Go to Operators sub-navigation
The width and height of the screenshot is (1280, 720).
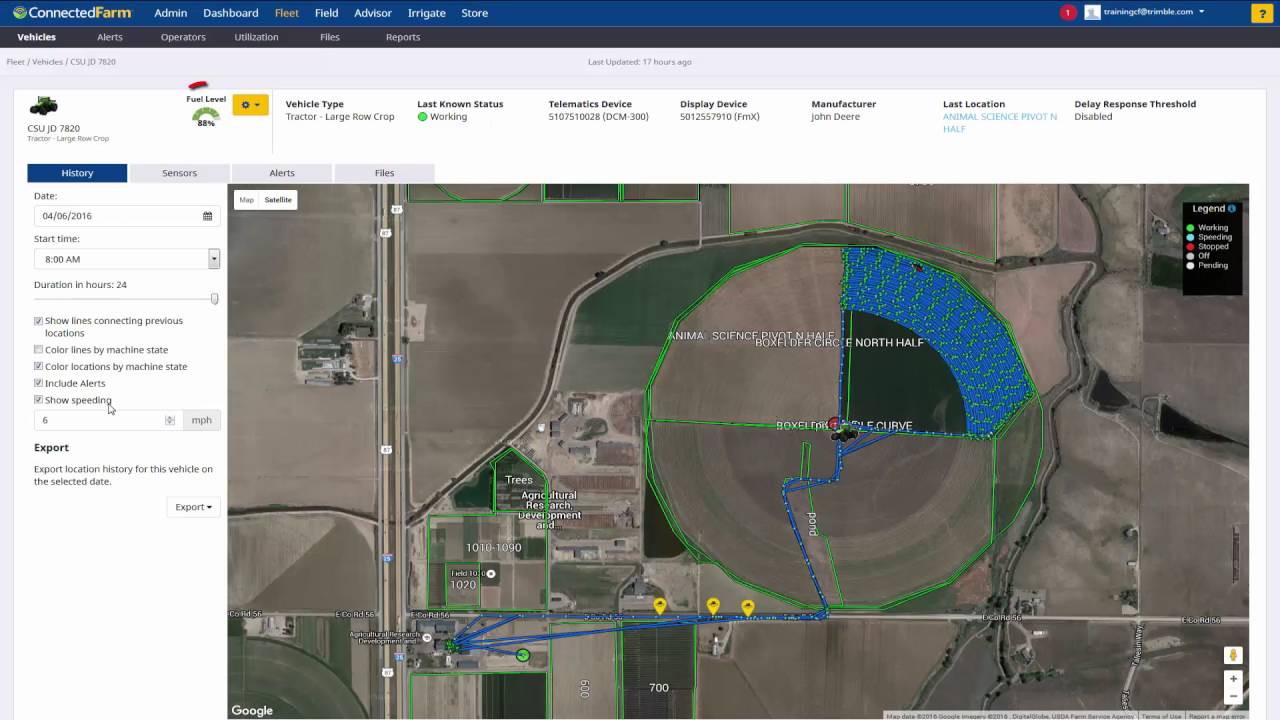tap(183, 37)
